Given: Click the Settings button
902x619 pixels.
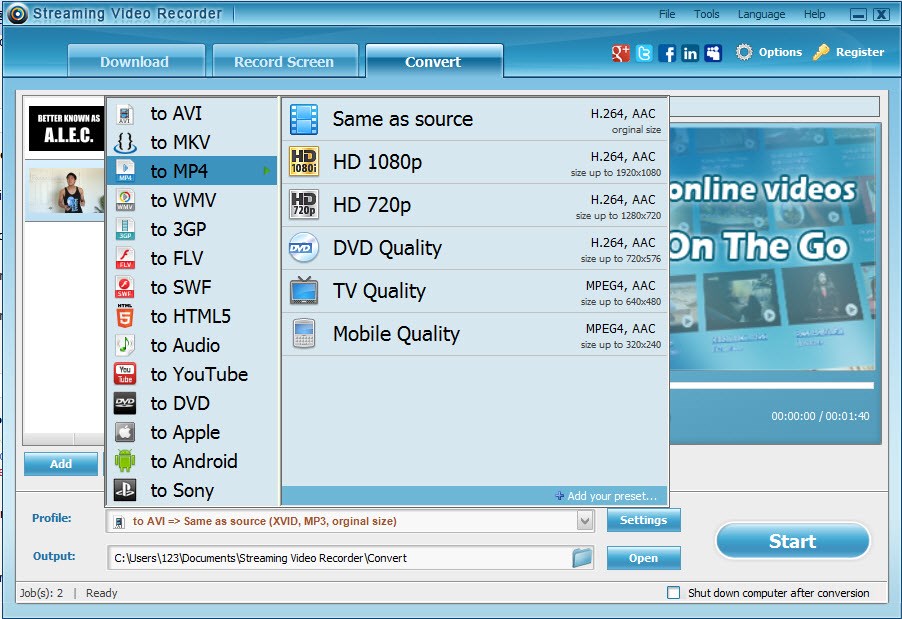Looking at the screenshot, I should pyautogui.click(x=644, y=520).
